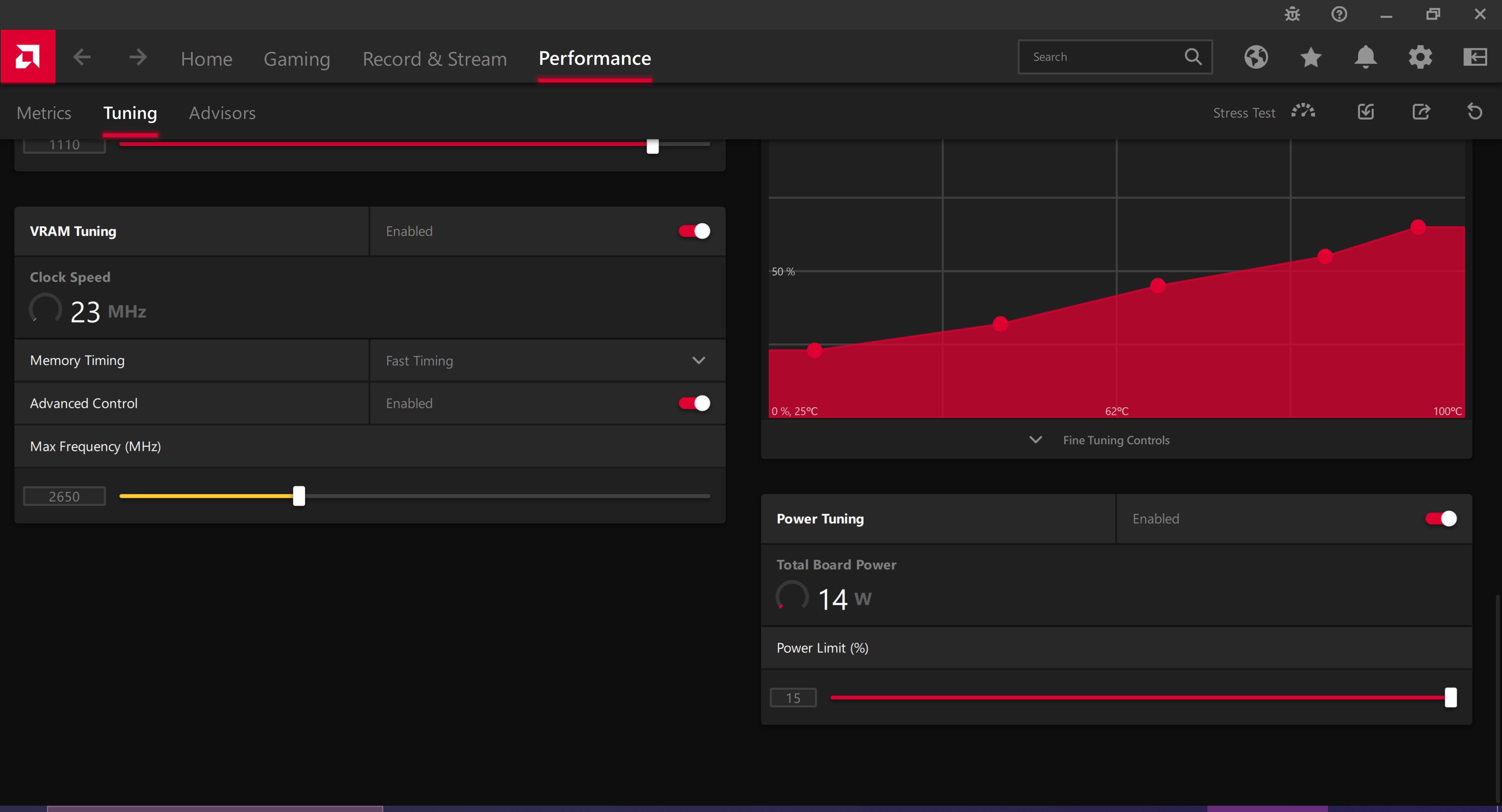Click the Max Frequency slider handle

pos(299,496)
